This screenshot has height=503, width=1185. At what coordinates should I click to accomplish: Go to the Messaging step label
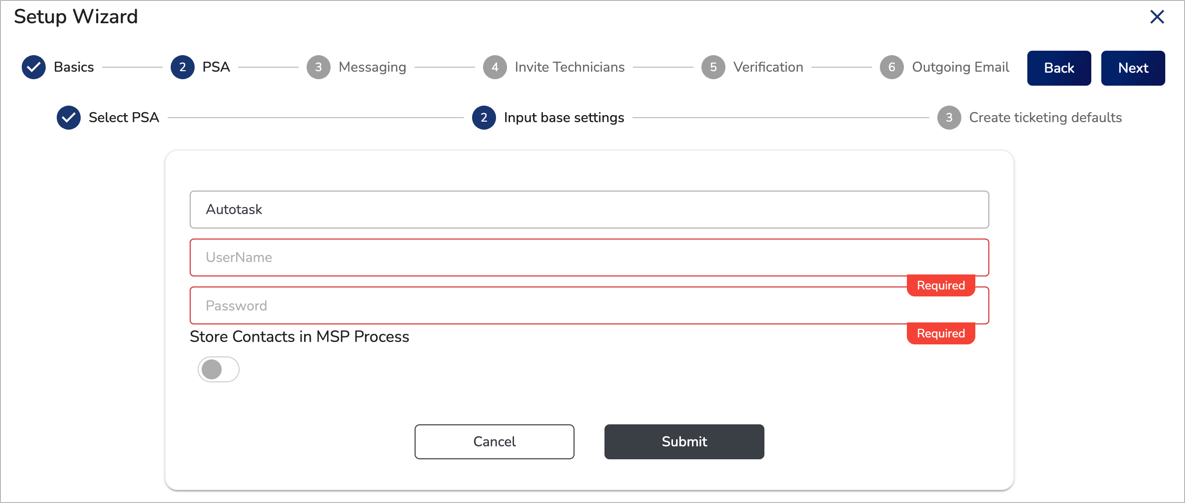click(372, 68)
